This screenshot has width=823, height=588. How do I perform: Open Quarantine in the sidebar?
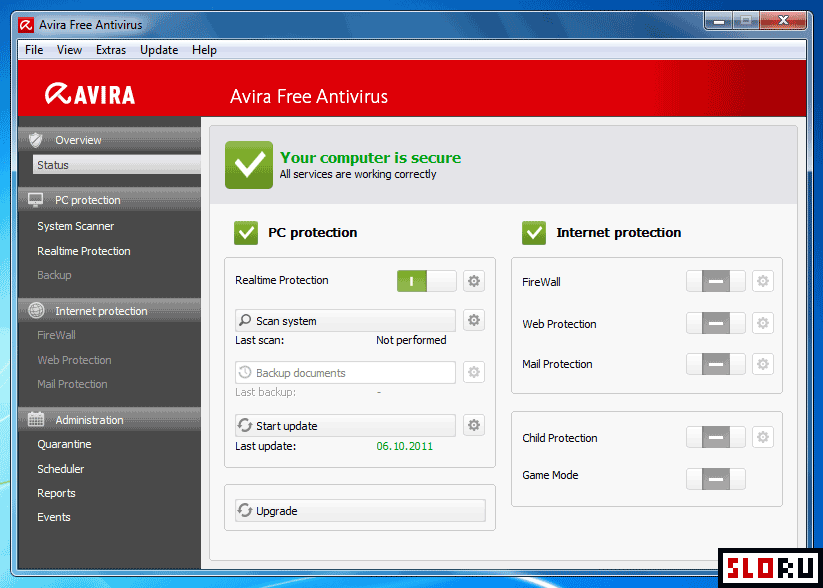click(x=64, y=444)
